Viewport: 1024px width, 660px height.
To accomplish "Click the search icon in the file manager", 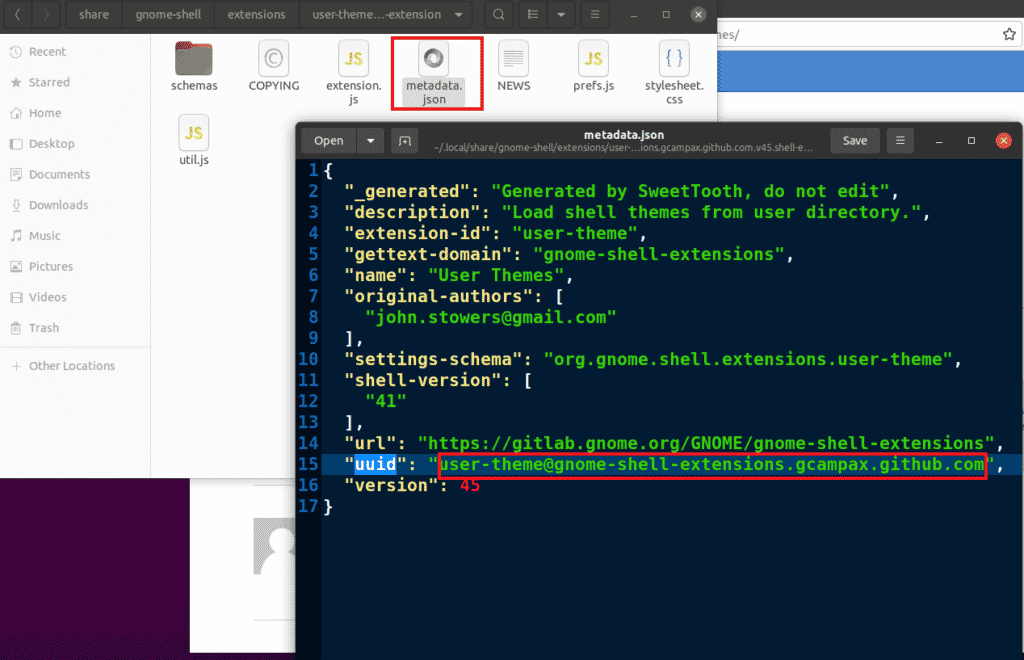I will pos(496,14).
